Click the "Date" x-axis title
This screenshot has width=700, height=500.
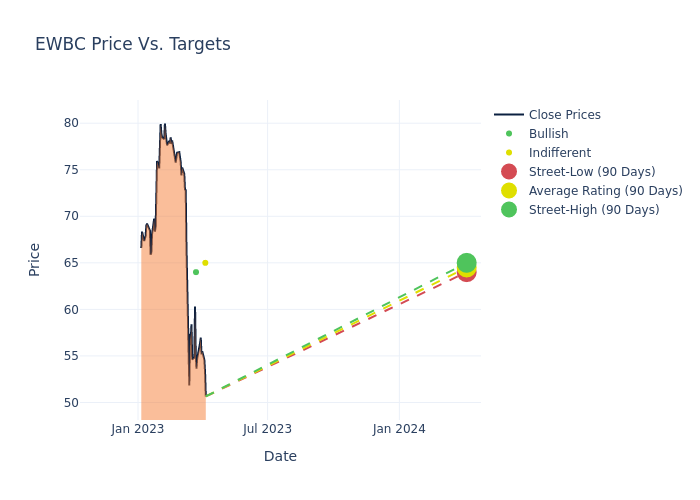click(280, 456)
